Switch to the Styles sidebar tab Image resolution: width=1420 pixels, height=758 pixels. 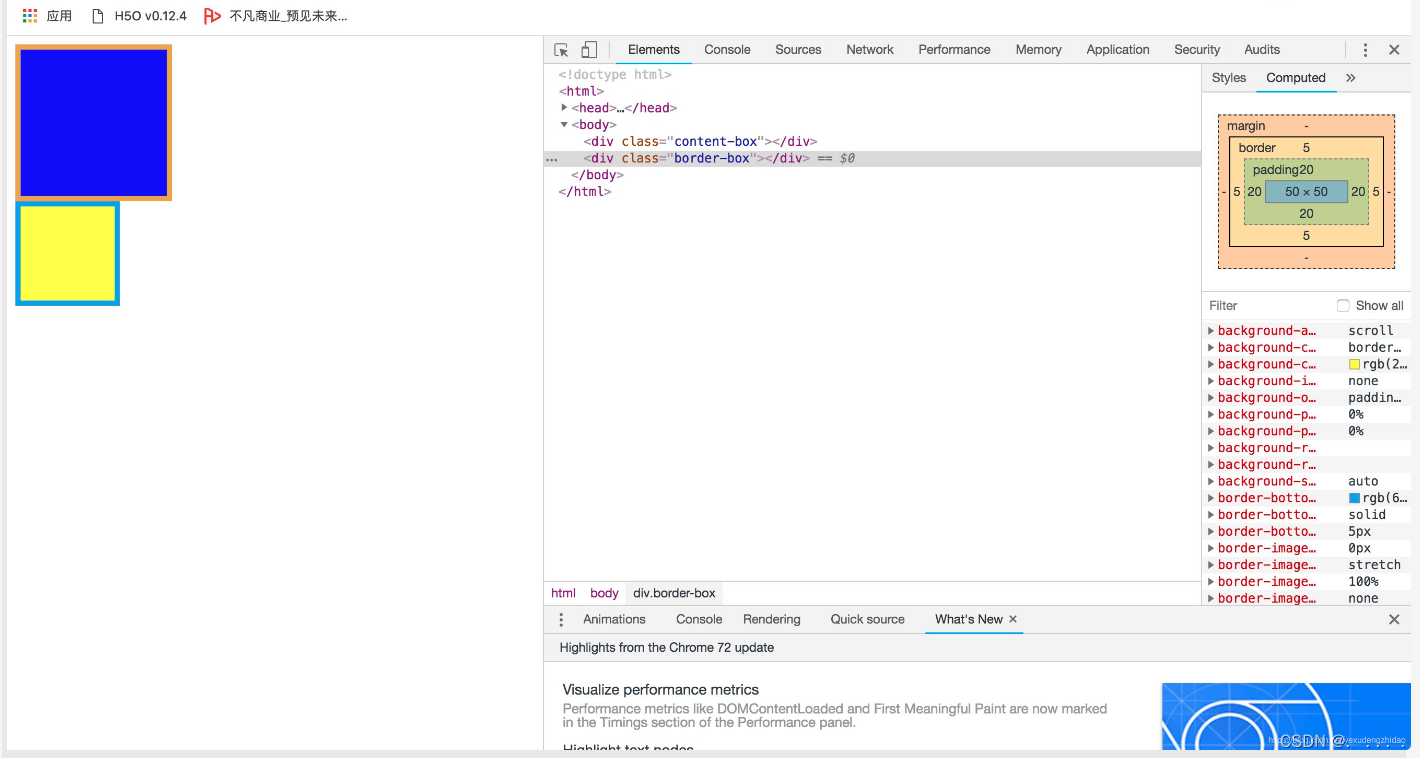coord(1229,78)
